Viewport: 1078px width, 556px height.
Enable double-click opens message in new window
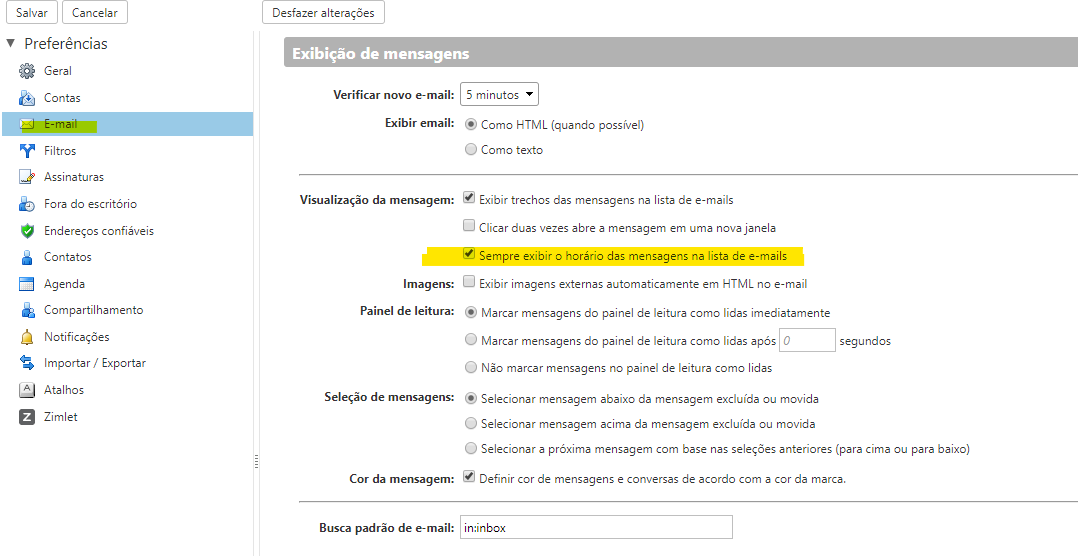pyautogui.click(x=469, y=227)
